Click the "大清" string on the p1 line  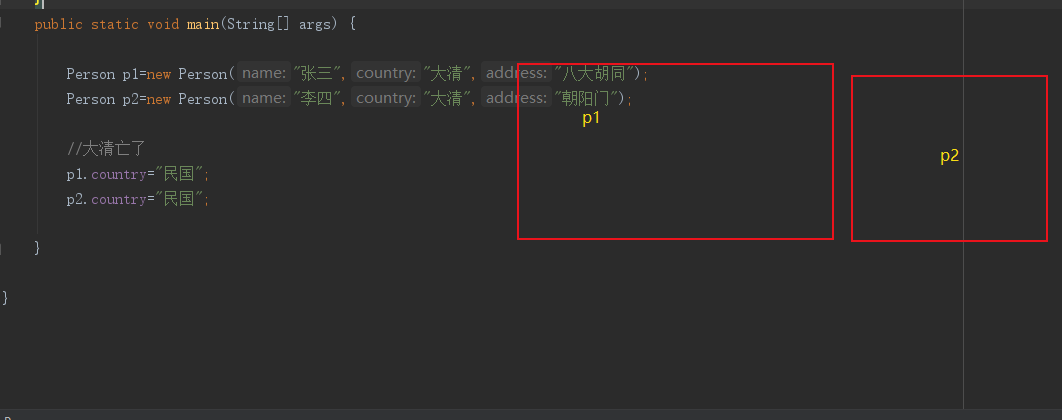(x=448, y=73)
